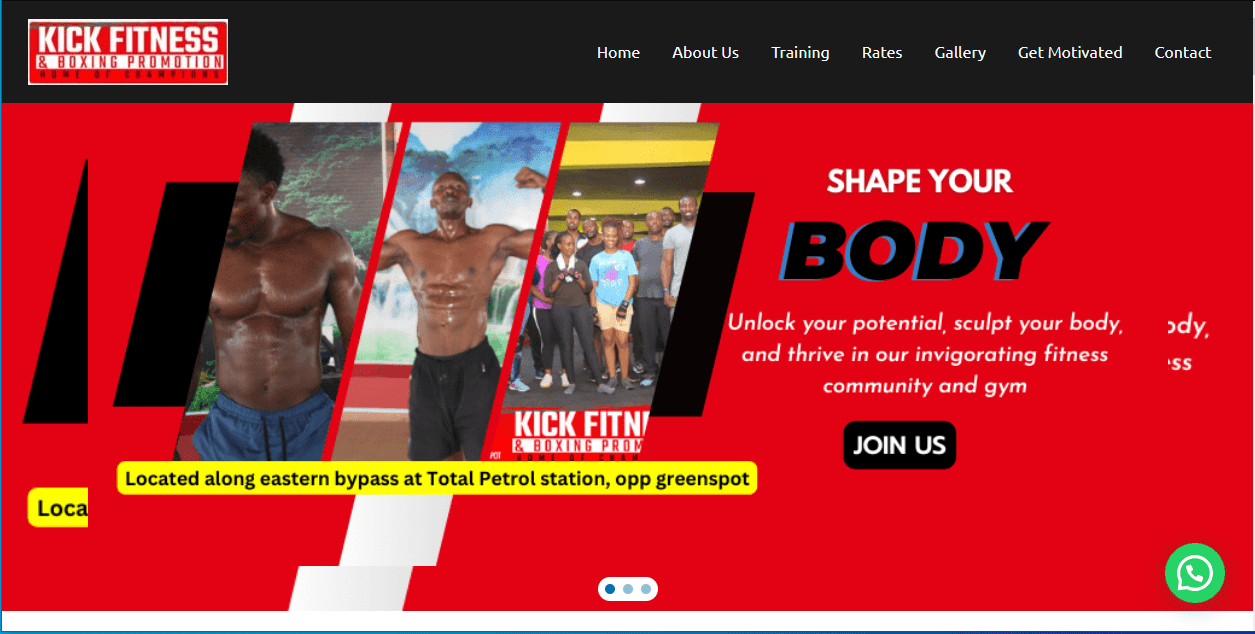Image resolution: width=1255 pixels, height=634 pixels.
Task: Open the Gallery page
Action: click(960, 52)
